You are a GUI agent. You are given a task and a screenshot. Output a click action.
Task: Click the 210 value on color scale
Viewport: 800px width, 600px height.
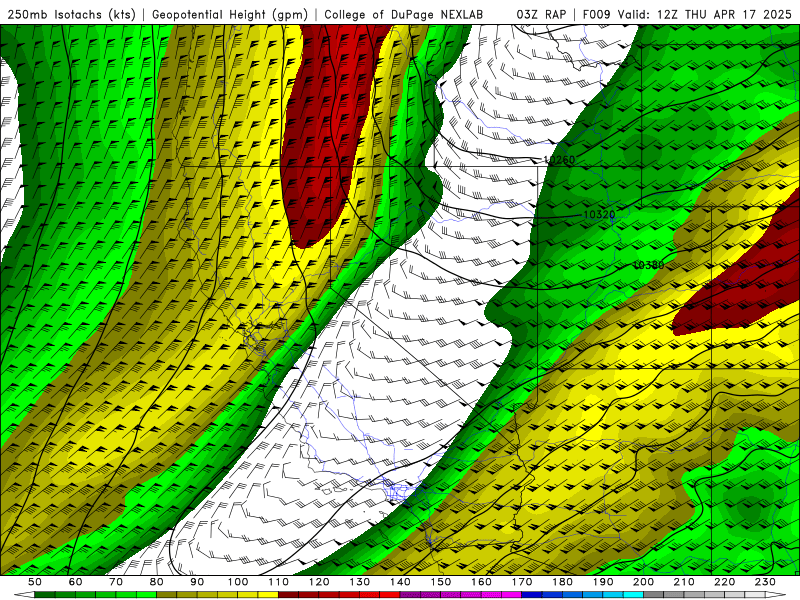coord(684,582)
